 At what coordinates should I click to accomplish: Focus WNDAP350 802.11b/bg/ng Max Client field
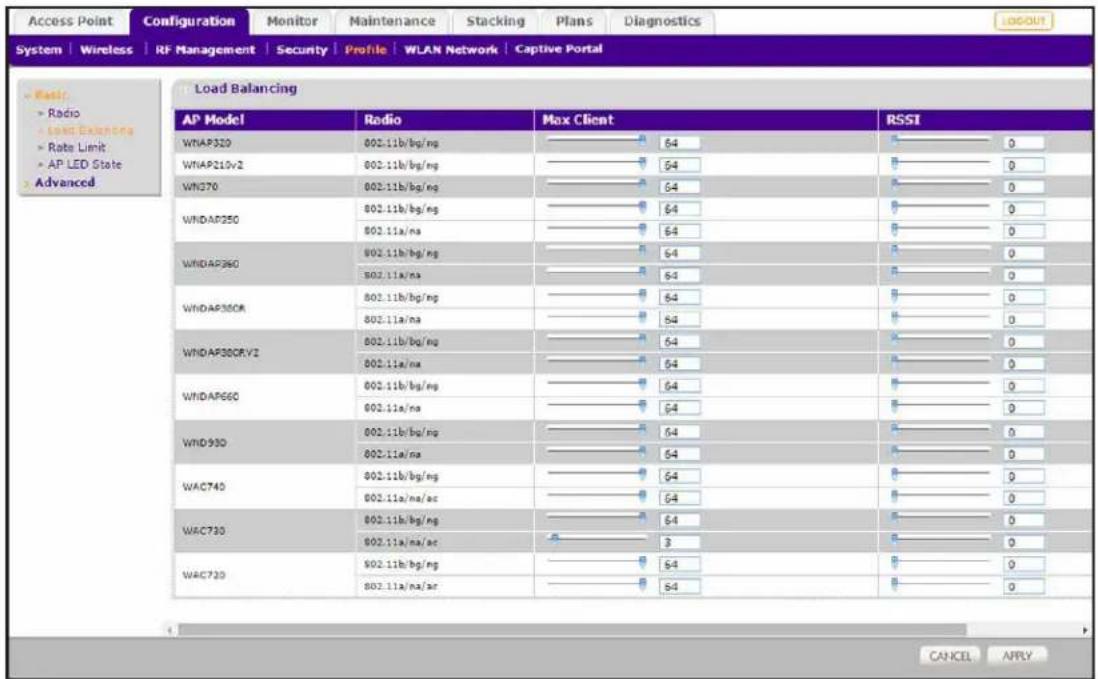click(679, 209)
